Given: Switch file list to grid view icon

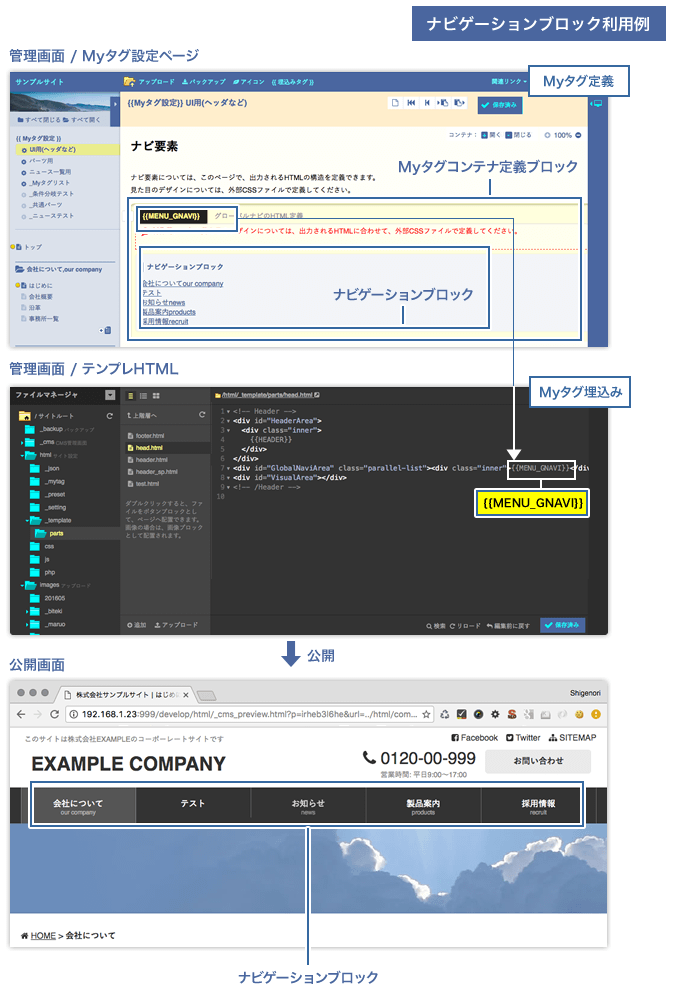Looking at the screenshot, I should tap(158, 396).
